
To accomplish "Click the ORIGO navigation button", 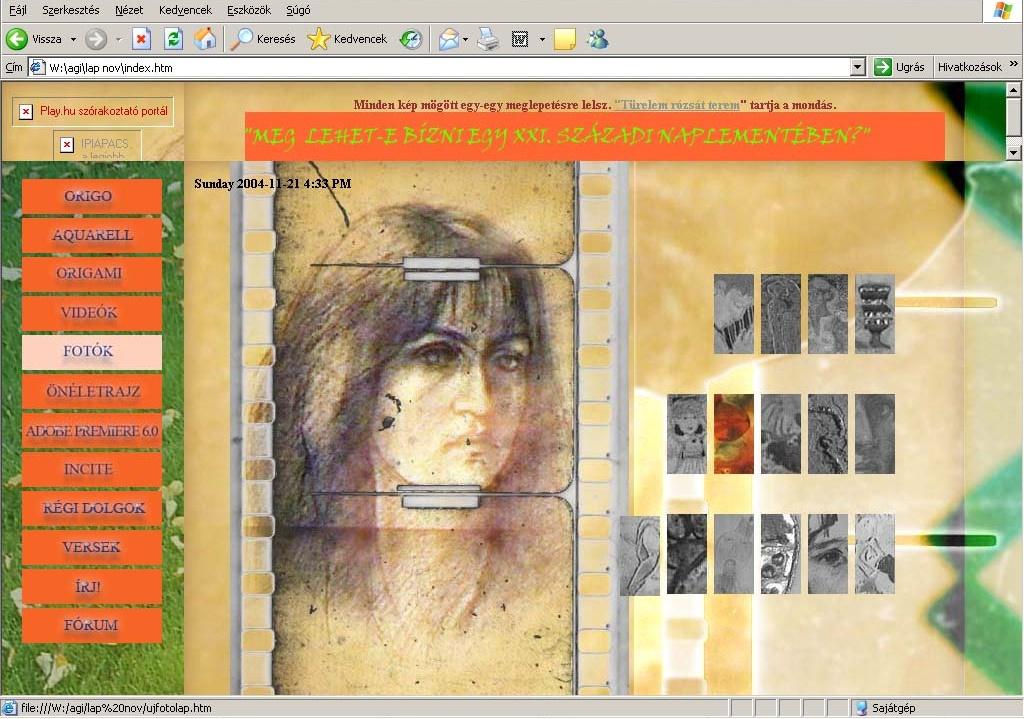I will [92, 196].
